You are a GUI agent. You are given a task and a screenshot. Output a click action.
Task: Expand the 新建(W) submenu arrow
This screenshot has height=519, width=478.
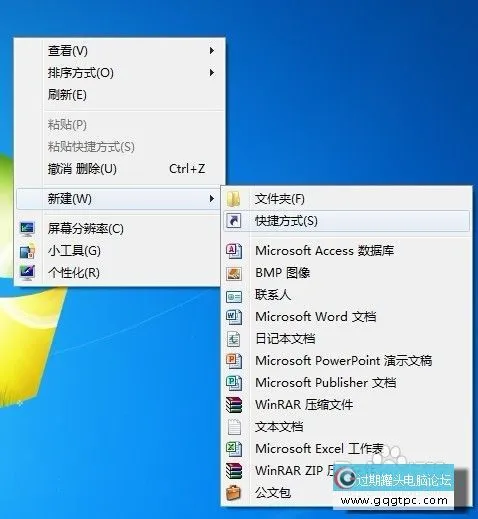[212, 199]
